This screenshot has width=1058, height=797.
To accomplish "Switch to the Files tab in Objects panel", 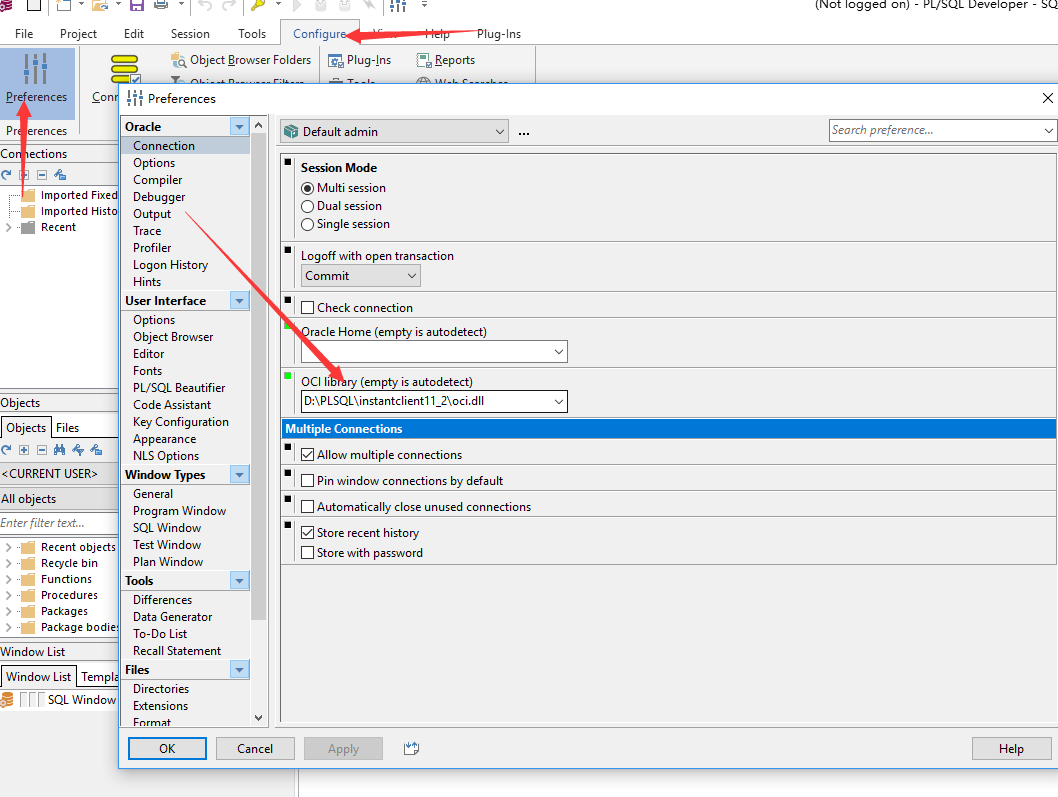I will pyautogui.click(x=67, y=427).
